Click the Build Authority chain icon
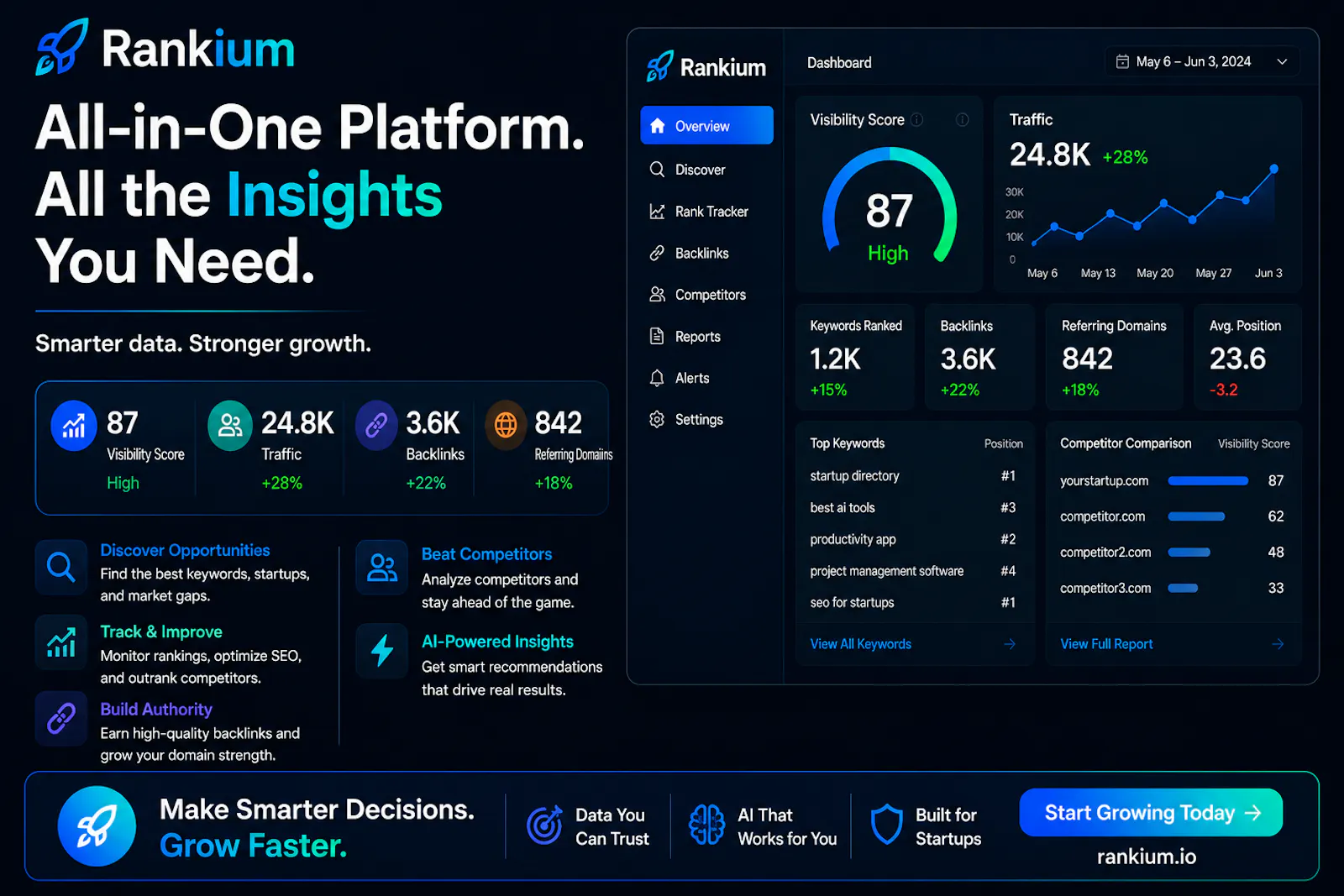1344x896 pixels. pos(61,719)
